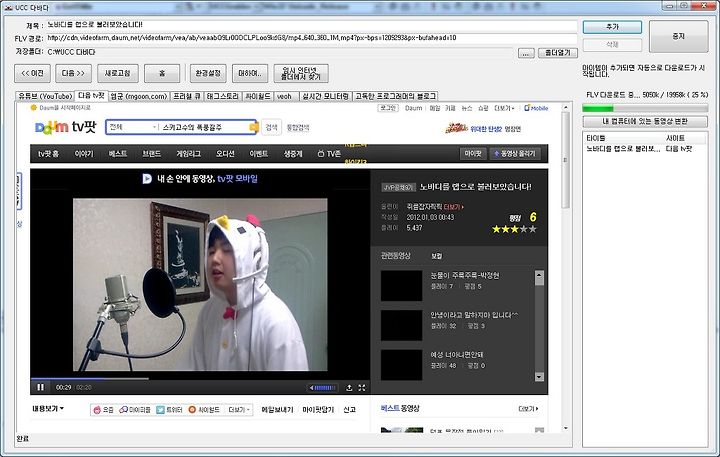Image resolution: width=720 pixels, height=457 pixels.
Task: Expand the 내용보기 section
Action: coord(48,408)
